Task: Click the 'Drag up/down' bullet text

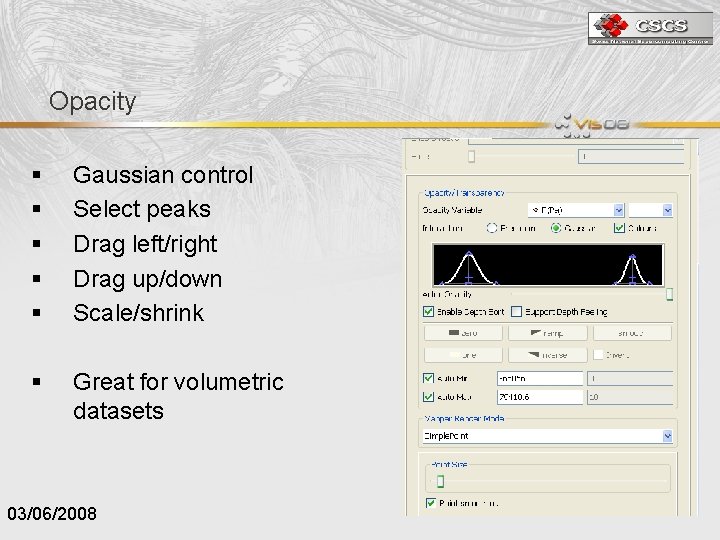Action: click(x=147, y=279)
